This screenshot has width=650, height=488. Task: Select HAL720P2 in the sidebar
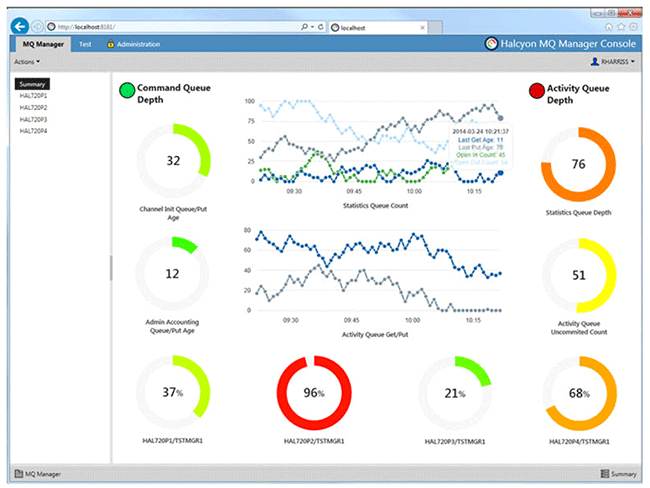pos(33,108)
